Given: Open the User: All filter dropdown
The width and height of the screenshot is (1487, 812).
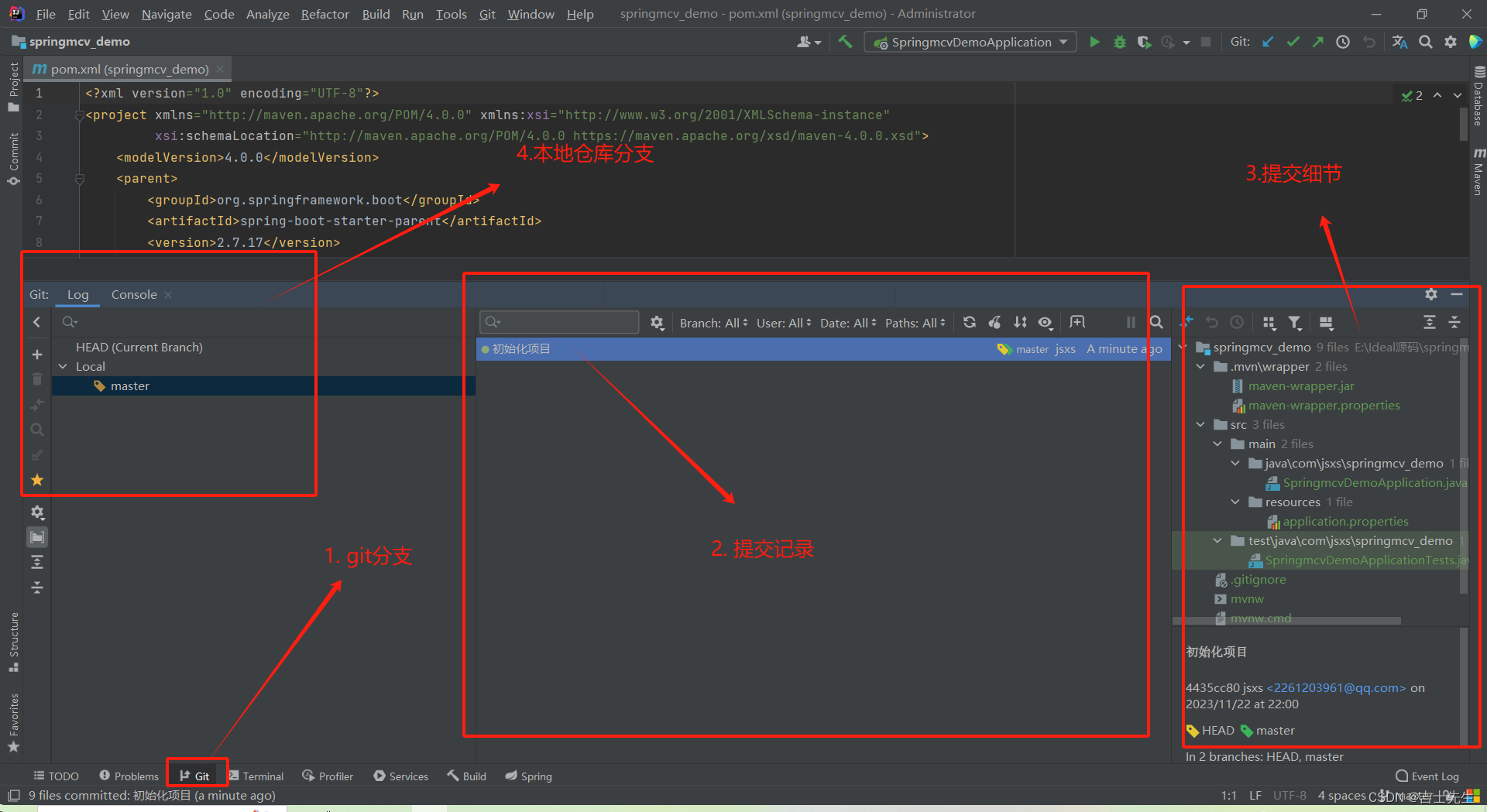Looking at the screenshot, I should click(784, 323).
